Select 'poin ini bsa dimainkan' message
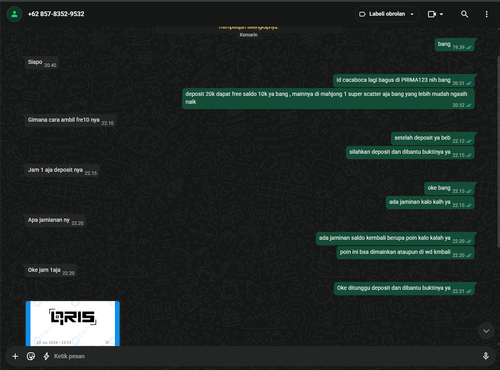This screenshot has width=500, height=370. click(x=405, y=252)
